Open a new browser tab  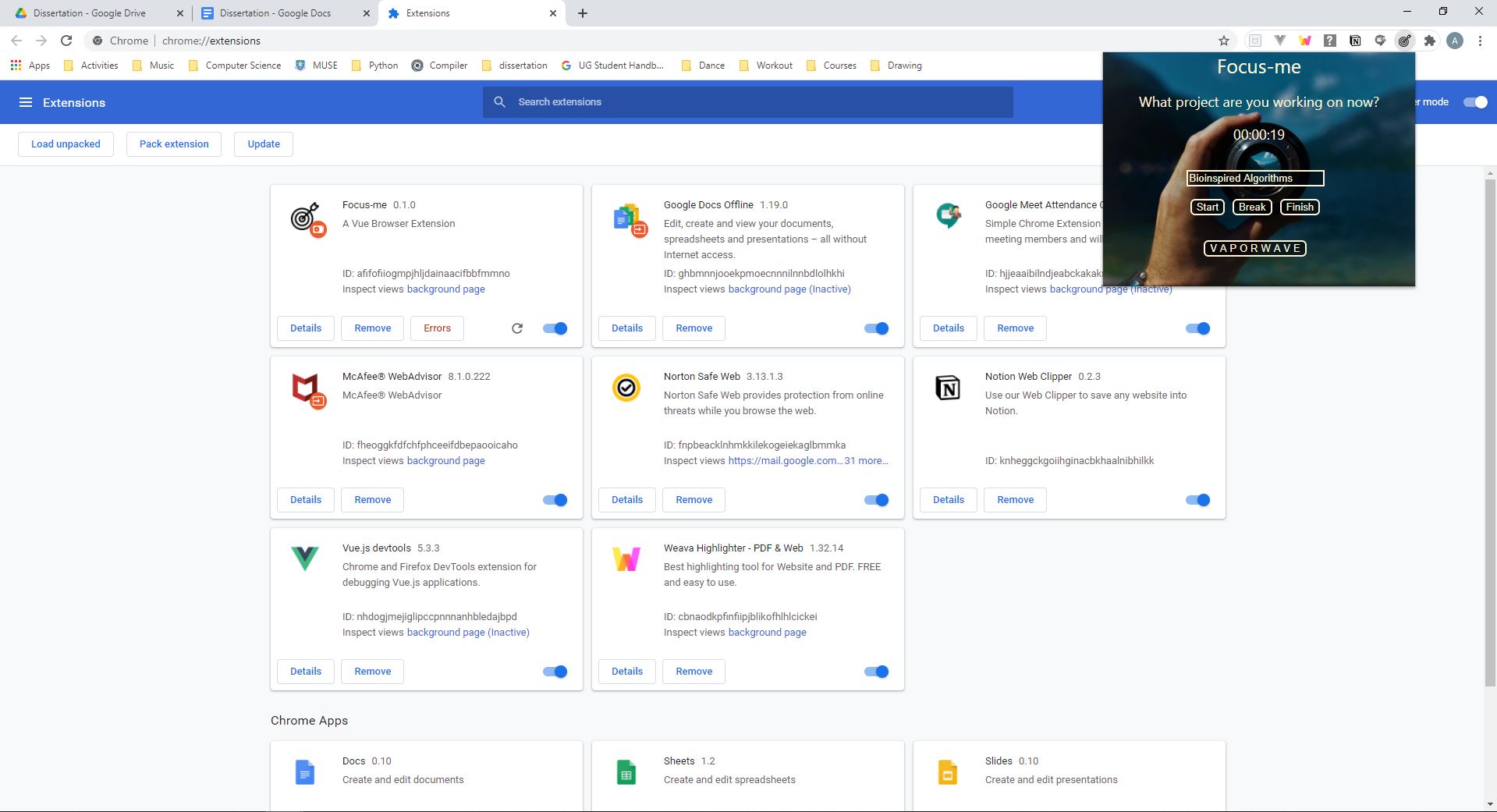(583, 13)
